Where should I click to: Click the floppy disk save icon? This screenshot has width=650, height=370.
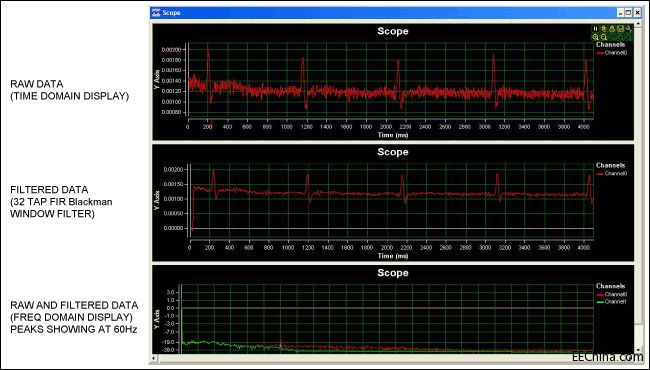point(621,29)
